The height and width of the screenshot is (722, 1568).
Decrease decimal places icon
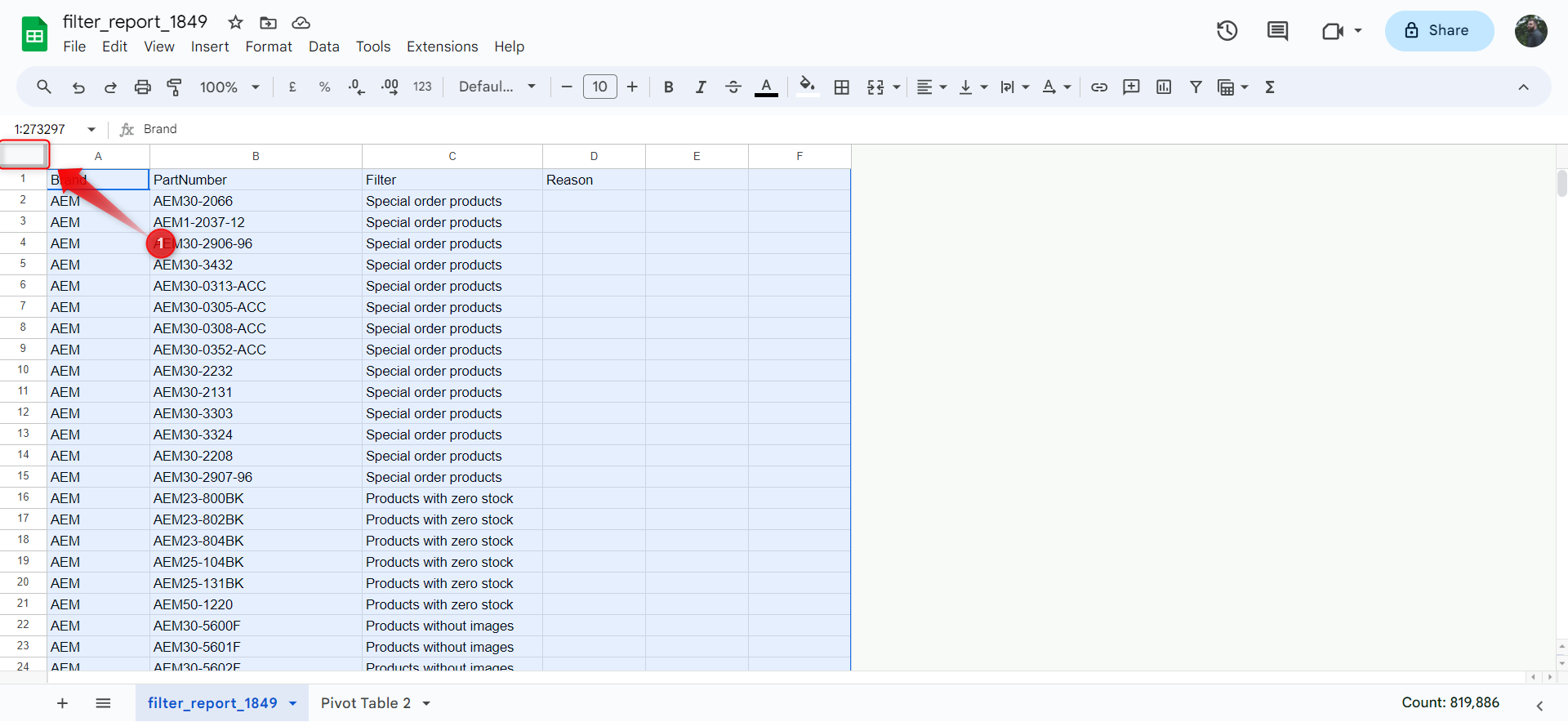[x=357, y=87]
